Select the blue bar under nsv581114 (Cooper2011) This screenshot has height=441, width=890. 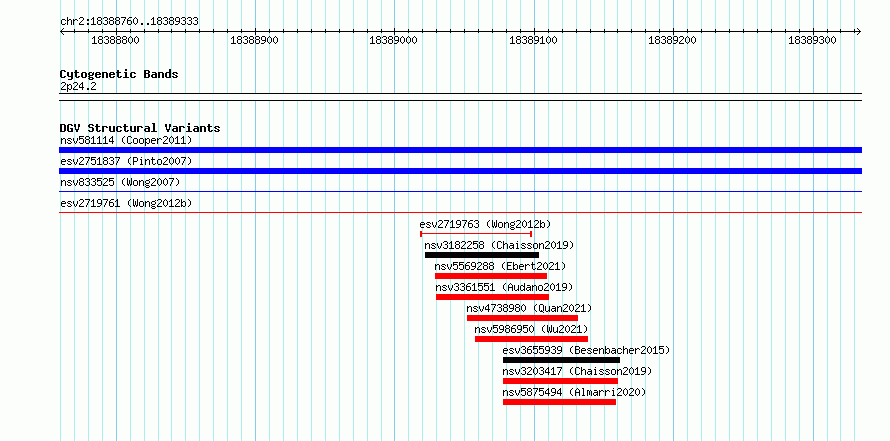(460, 150)
